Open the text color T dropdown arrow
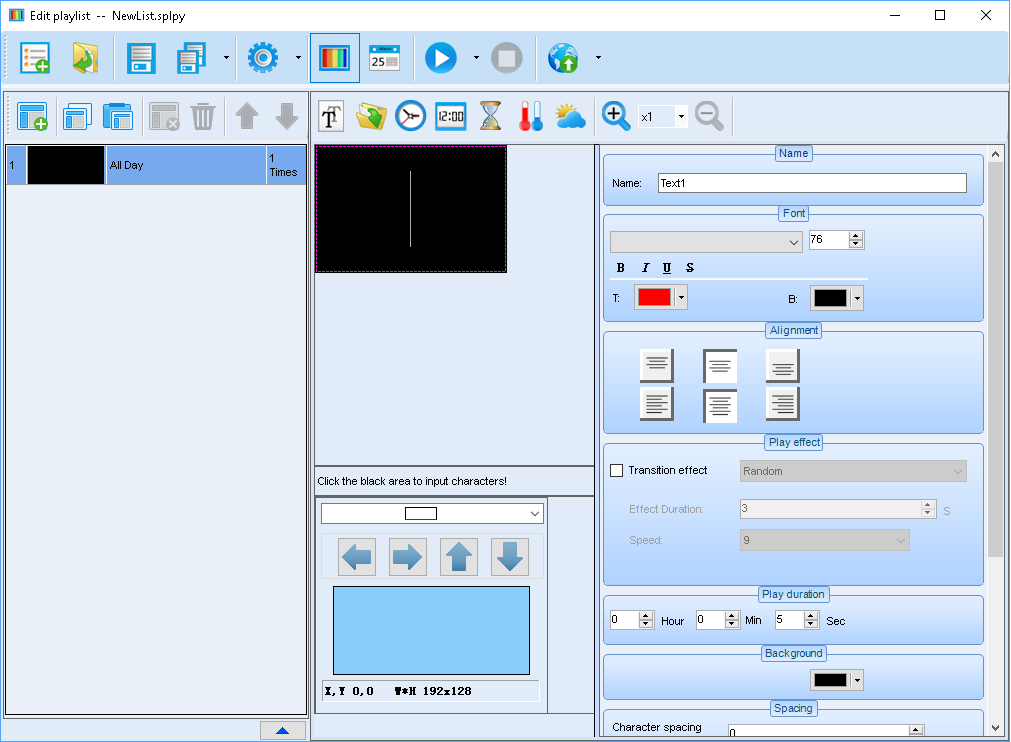 tap(682, 297)
